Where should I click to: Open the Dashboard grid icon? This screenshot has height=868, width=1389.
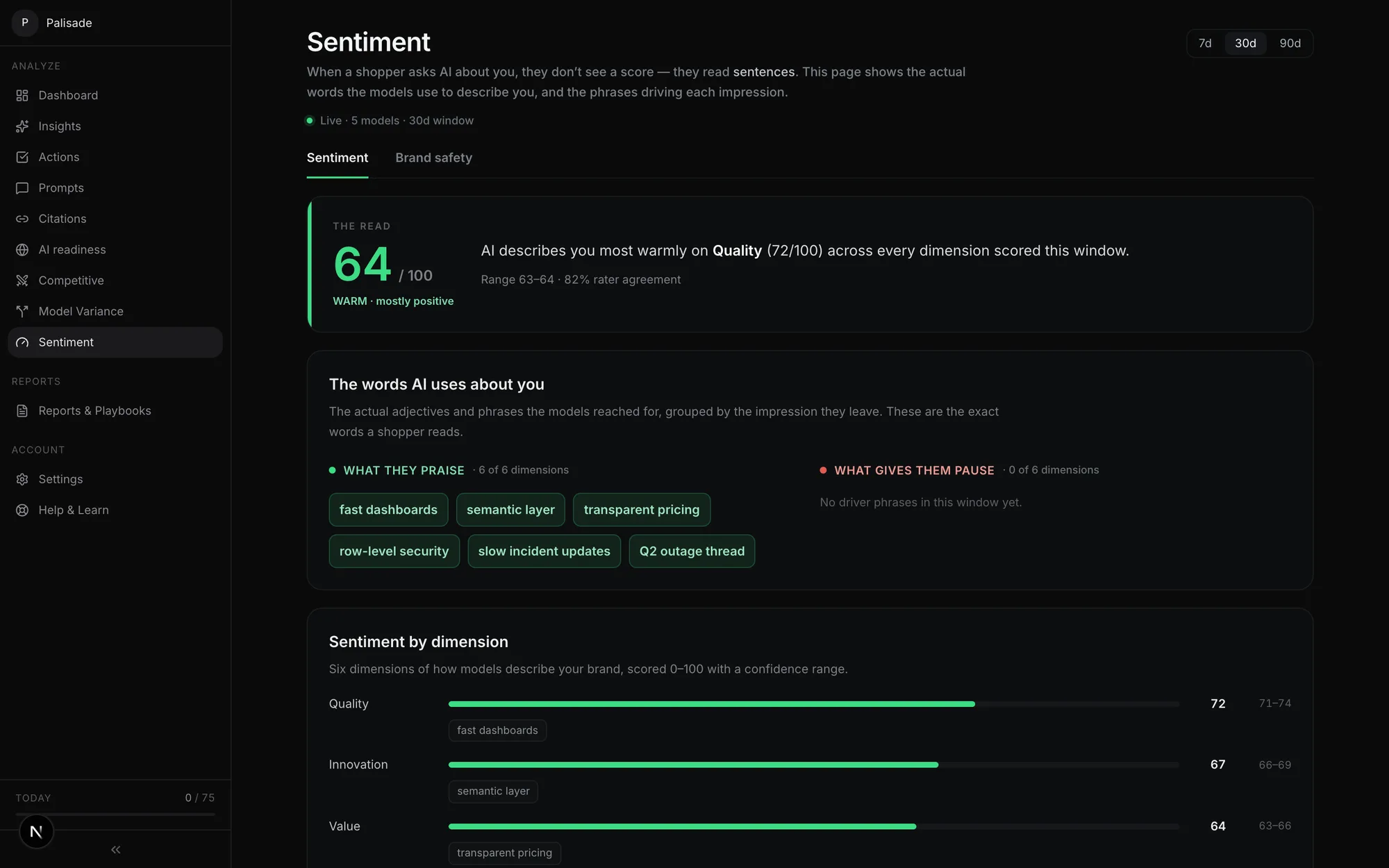point(22,95)
